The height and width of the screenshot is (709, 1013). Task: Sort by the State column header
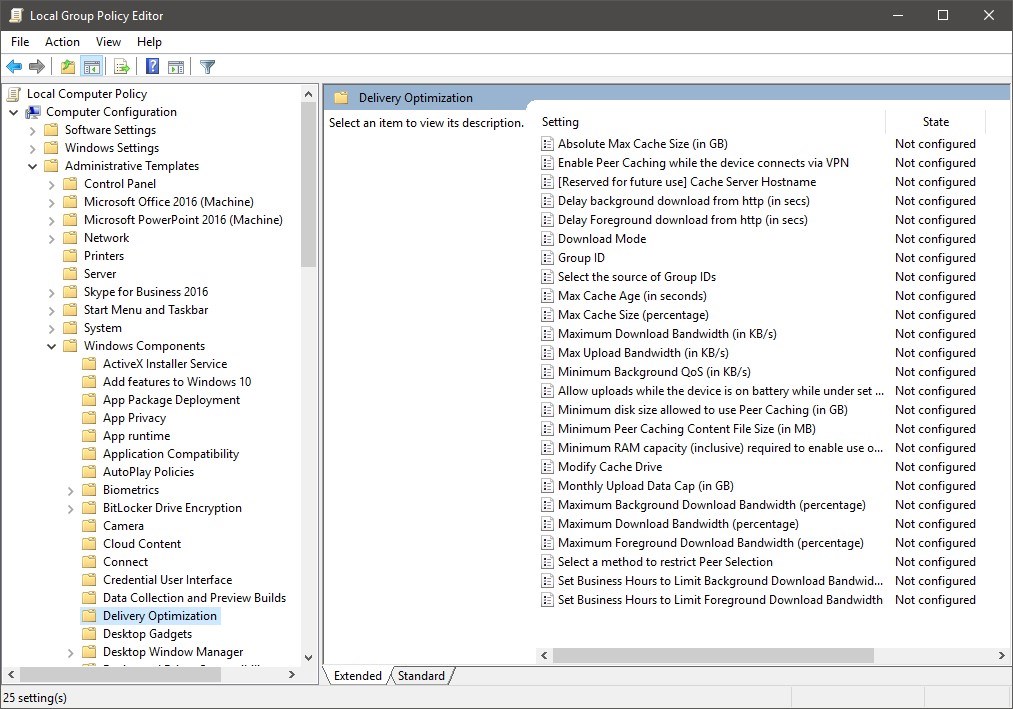coord(935,122)
